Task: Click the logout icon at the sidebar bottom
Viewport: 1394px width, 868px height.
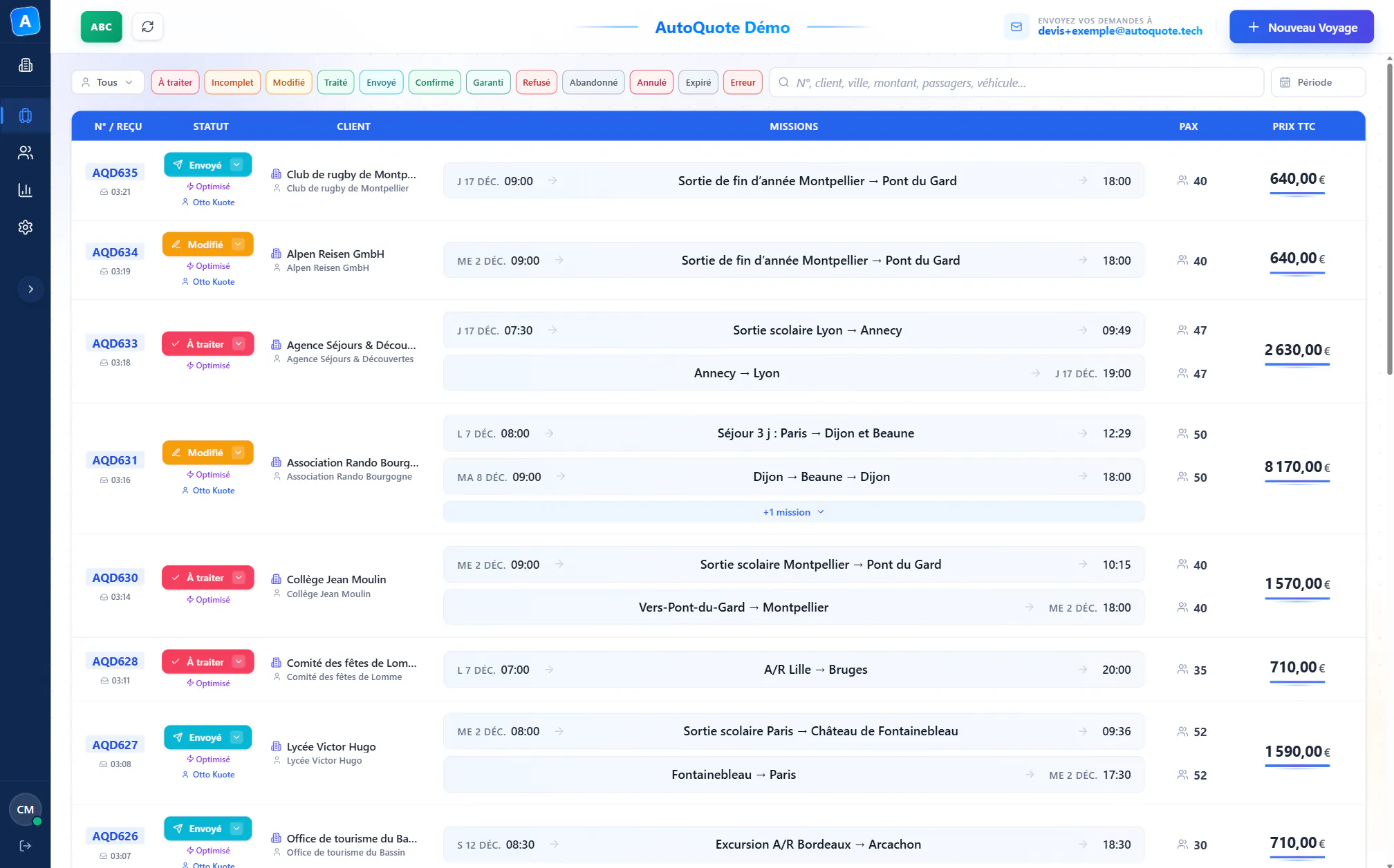Action: click(26, 846)
